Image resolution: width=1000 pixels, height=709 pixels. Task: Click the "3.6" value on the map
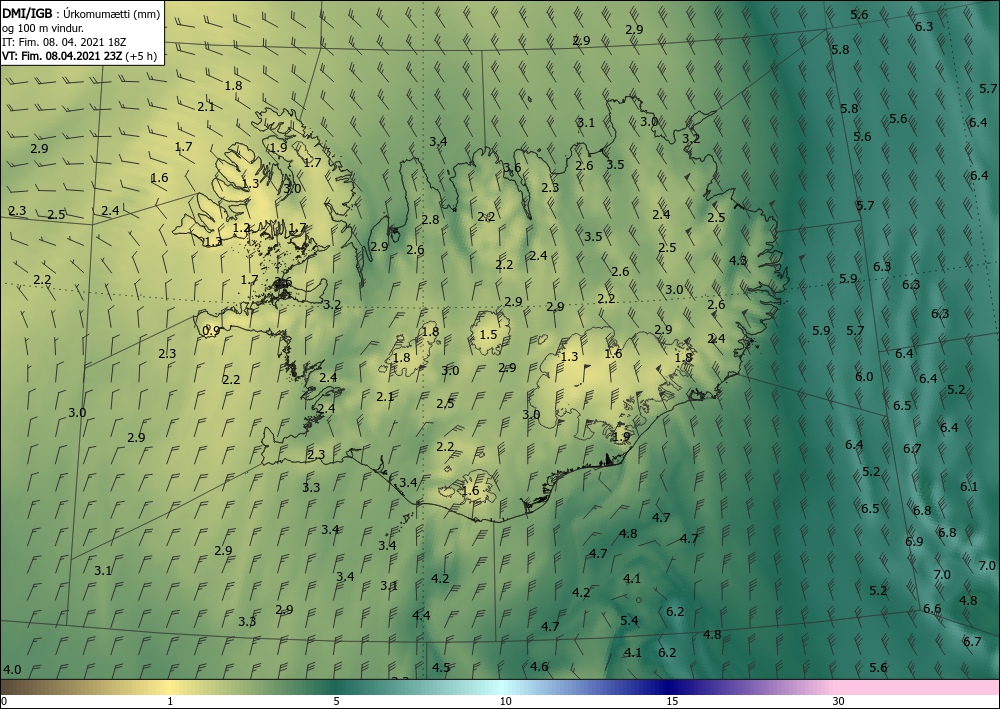[512, 168]
